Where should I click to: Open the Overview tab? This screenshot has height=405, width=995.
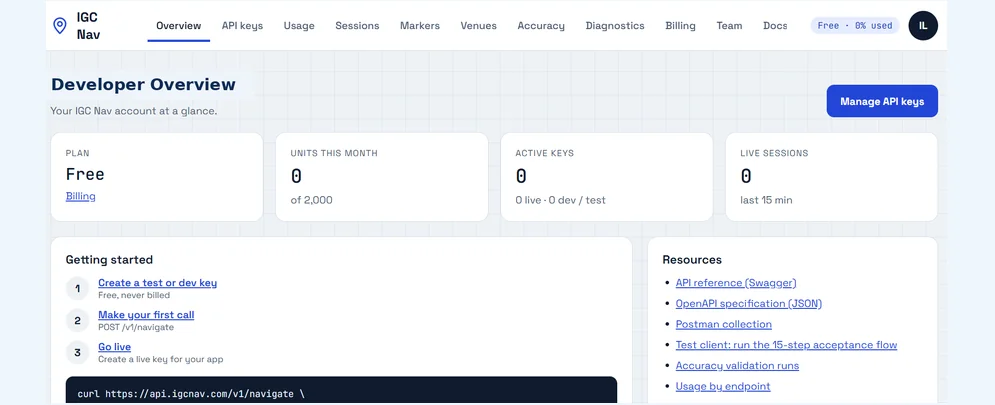click(x=178, y=26)
